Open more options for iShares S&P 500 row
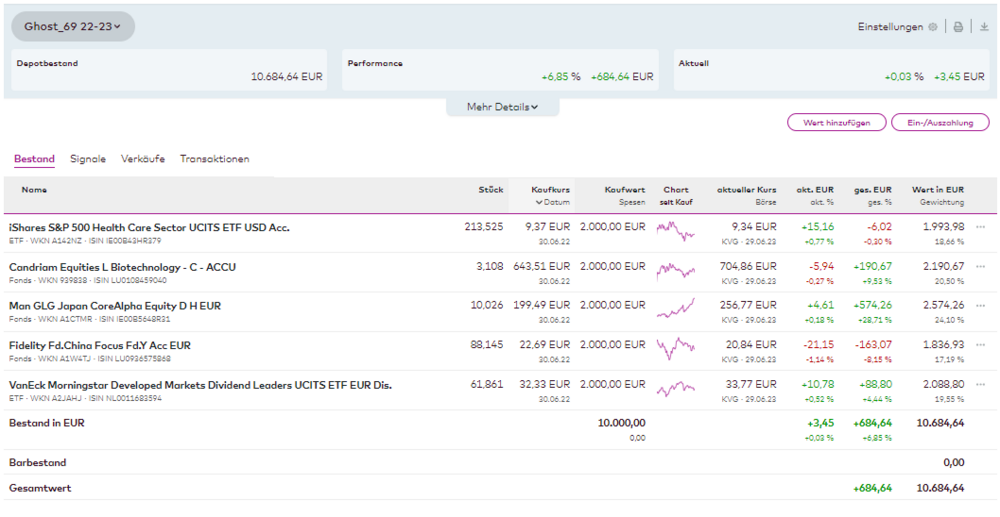Image resolution: width=1000 pixels, height=517 pixels. click(x=980, y=227)
